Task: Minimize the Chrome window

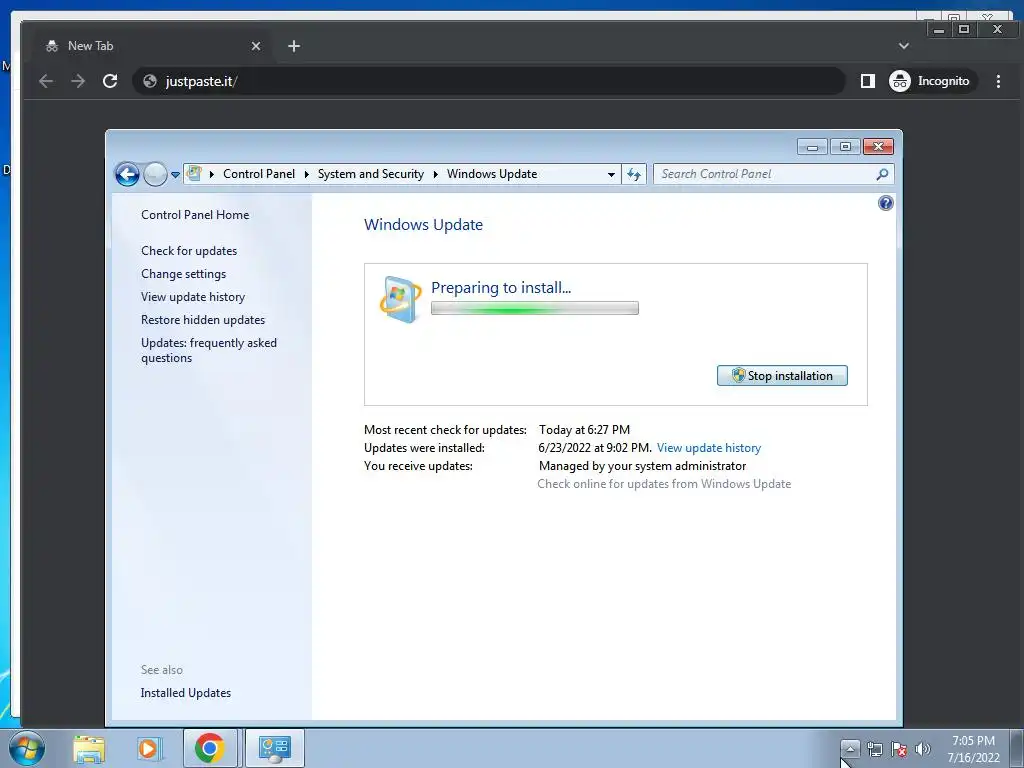Action: click(939, 29)
